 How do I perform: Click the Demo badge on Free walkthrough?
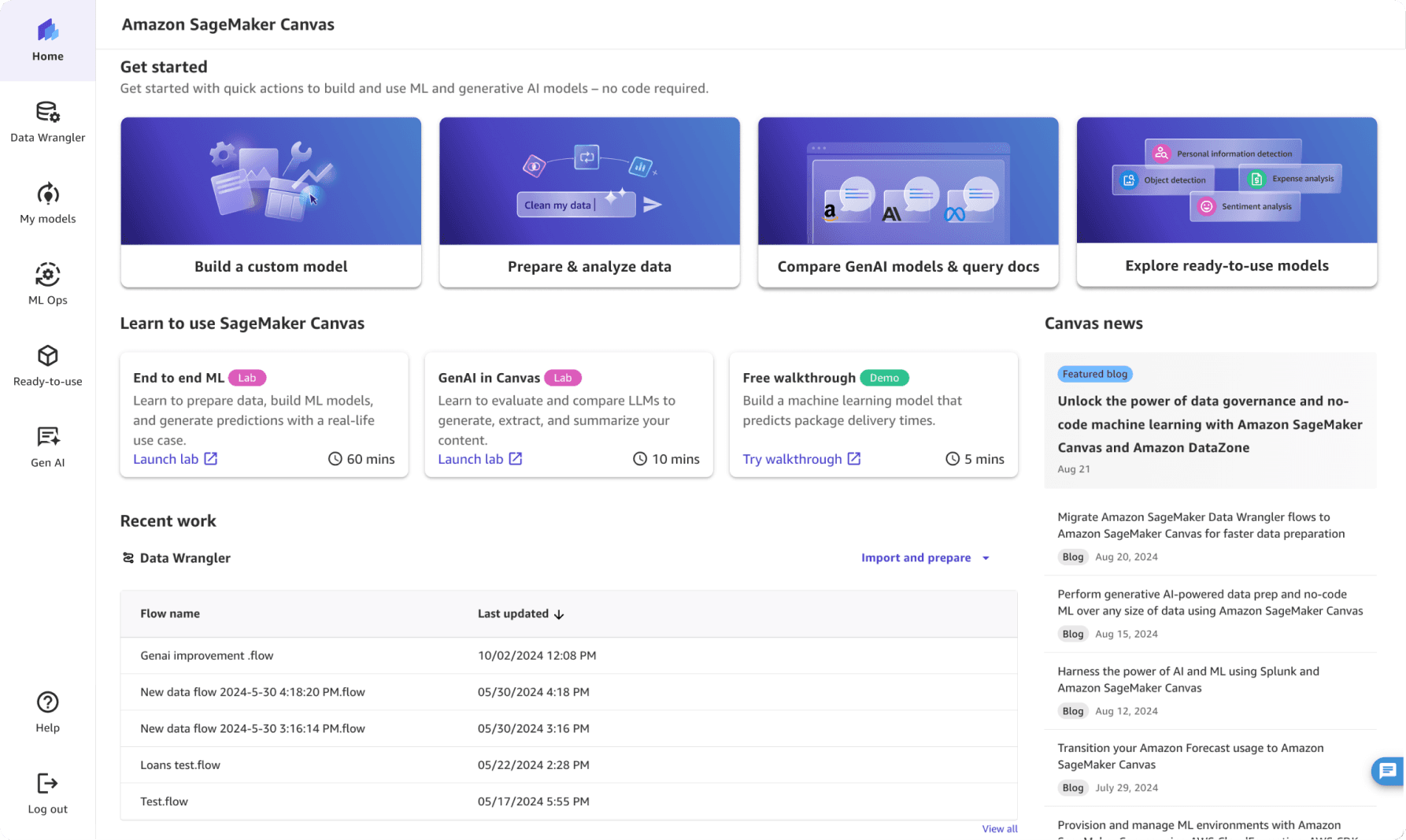[x=884, y=378]
